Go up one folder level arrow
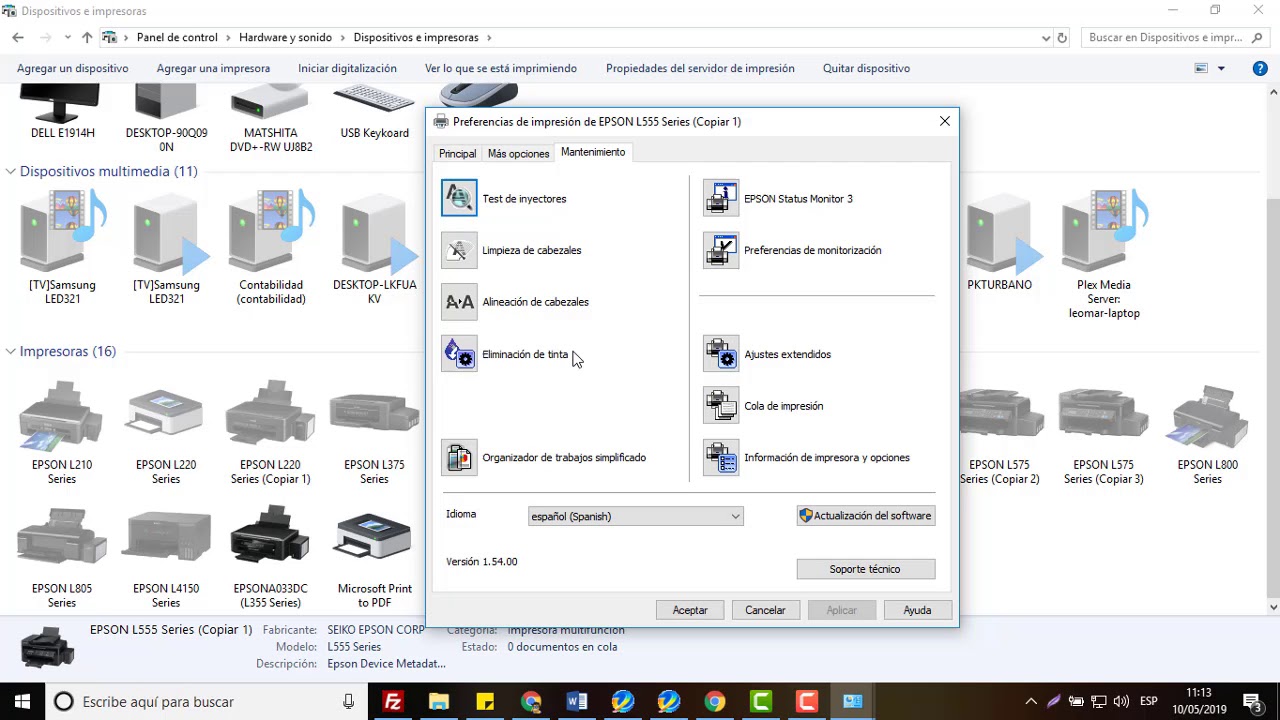1280x720 pixels. pos(87,38)
